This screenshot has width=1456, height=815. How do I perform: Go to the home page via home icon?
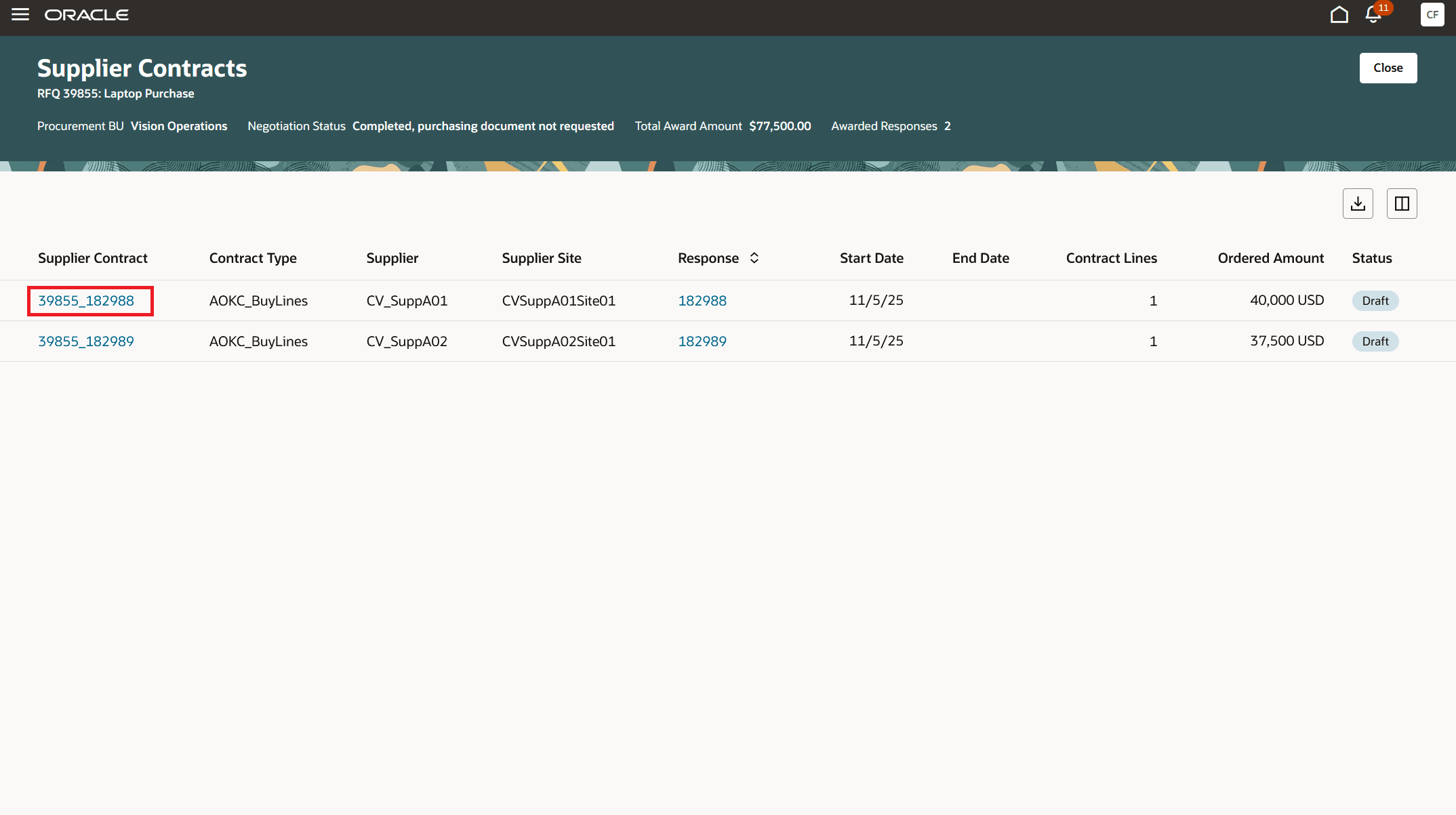[x=1339, y=14]
